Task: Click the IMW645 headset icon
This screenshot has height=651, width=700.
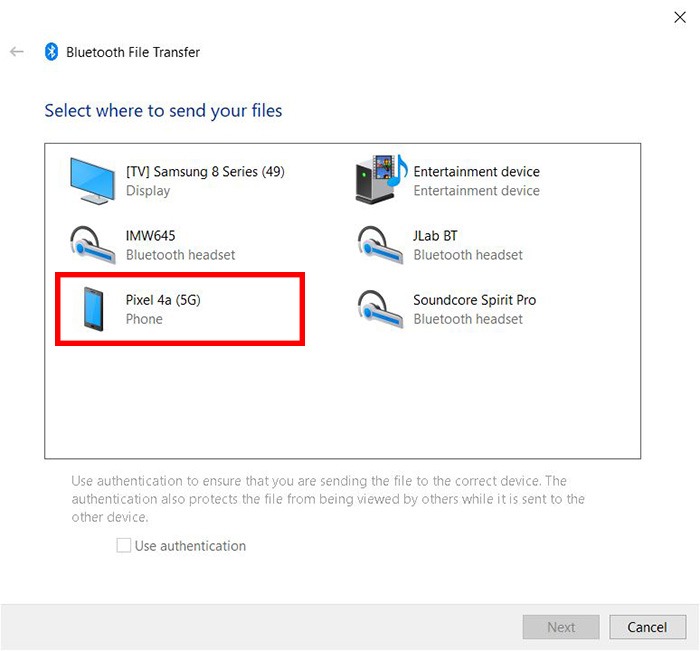Action: tap(93, 245)
